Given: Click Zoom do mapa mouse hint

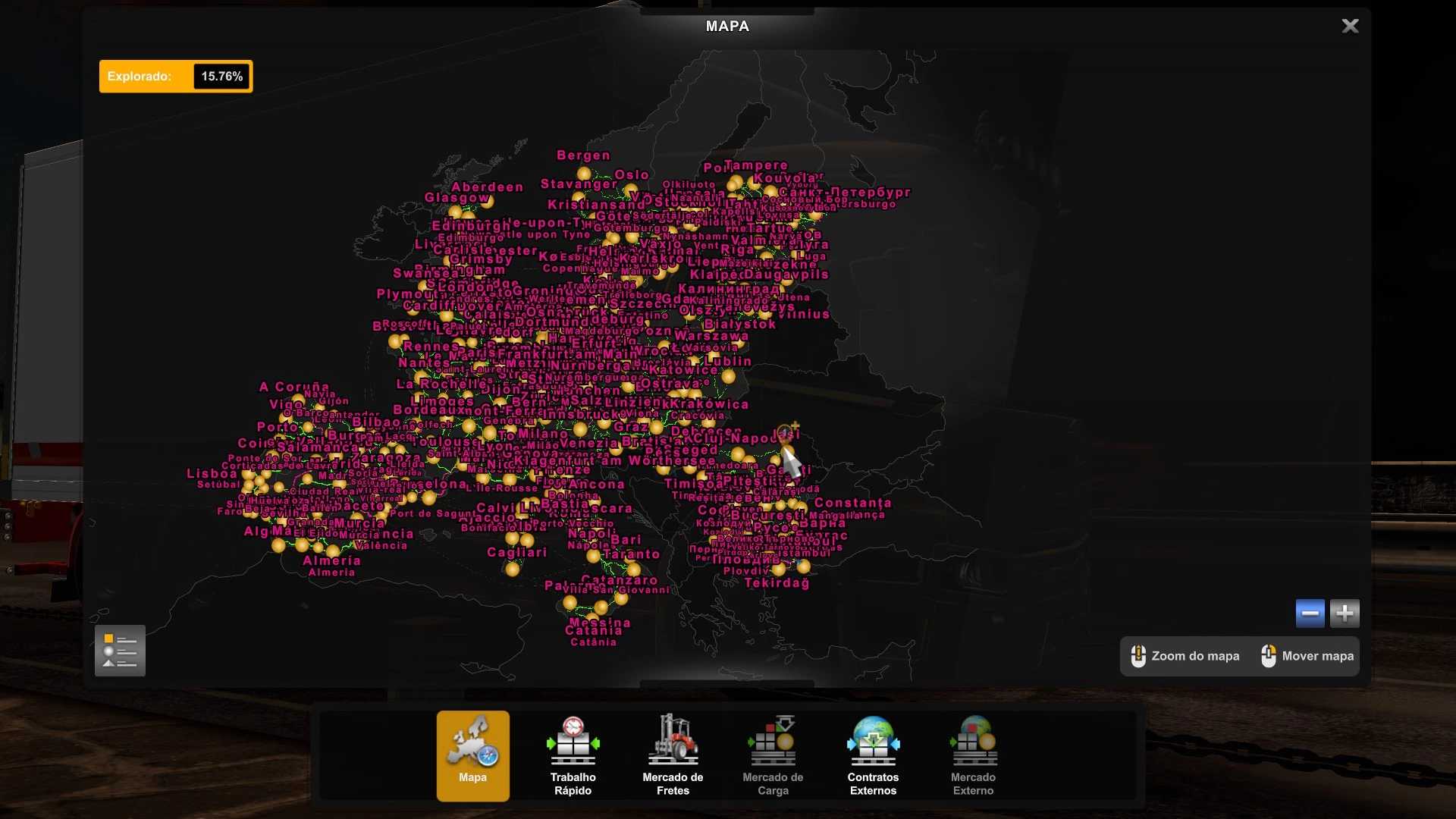Looking at the screenshot, I should pyautogui.click(x=1185, y=656).
